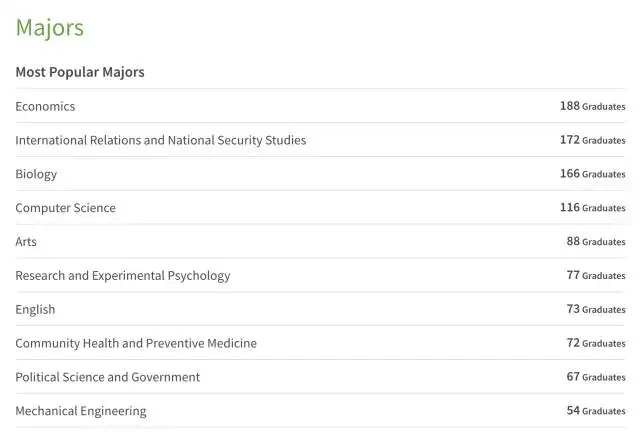Select the 172 Graduates figure
This screenshot has width=640, height=435.
[x=592, y=140]
